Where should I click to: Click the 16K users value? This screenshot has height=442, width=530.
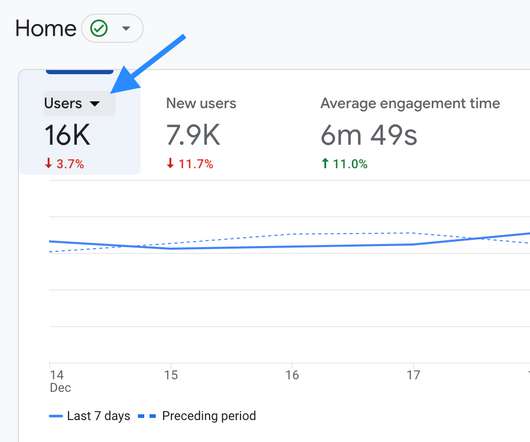[x=67, y=135]
